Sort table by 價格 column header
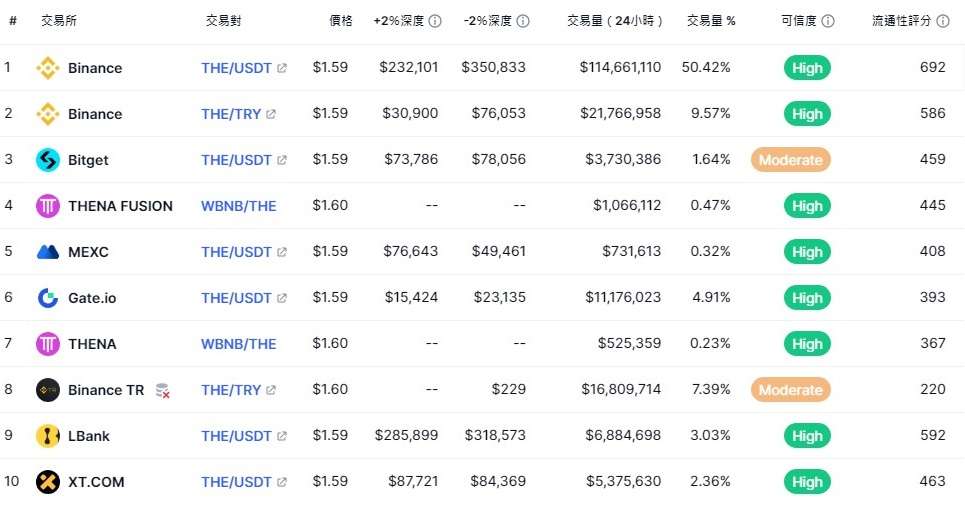This screenshot has height=511, width=965. pos(341,21)
